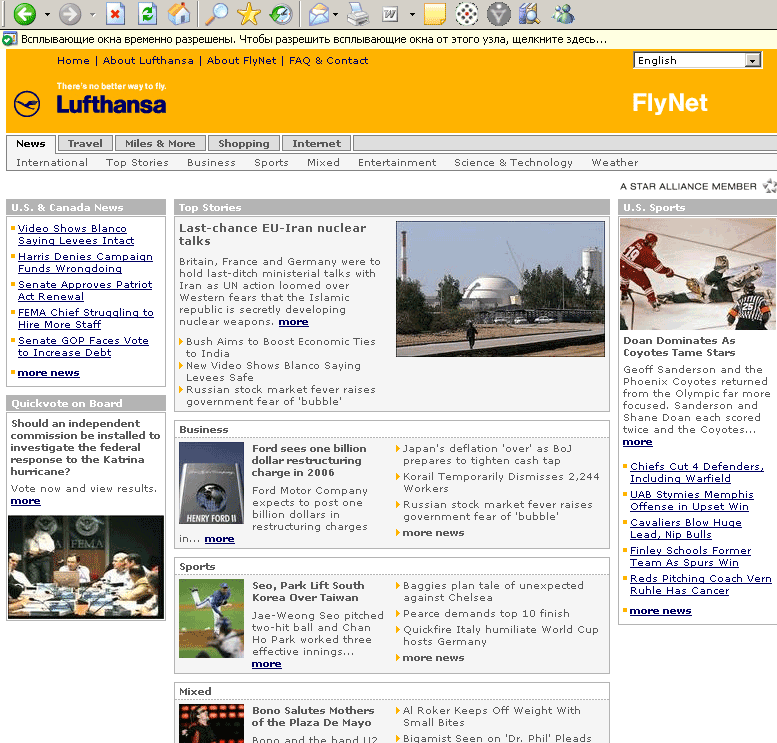Screen dimensions: 777x743
Task: Open the Mixed submenu item
Action: pyautogui.click(x=323, y=163)
